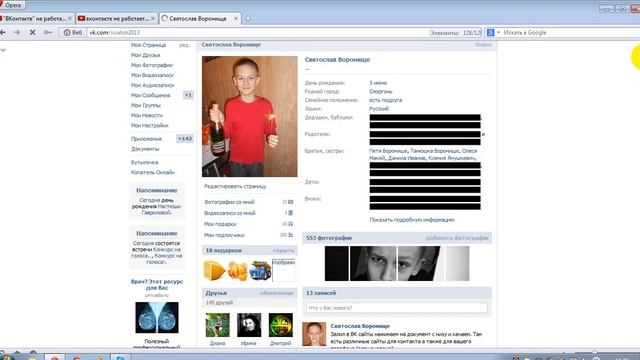The width and height of the screenshot is (640, 360).
Task: Open Мои Сообщения in the sidebar
Action: [150, 95]
